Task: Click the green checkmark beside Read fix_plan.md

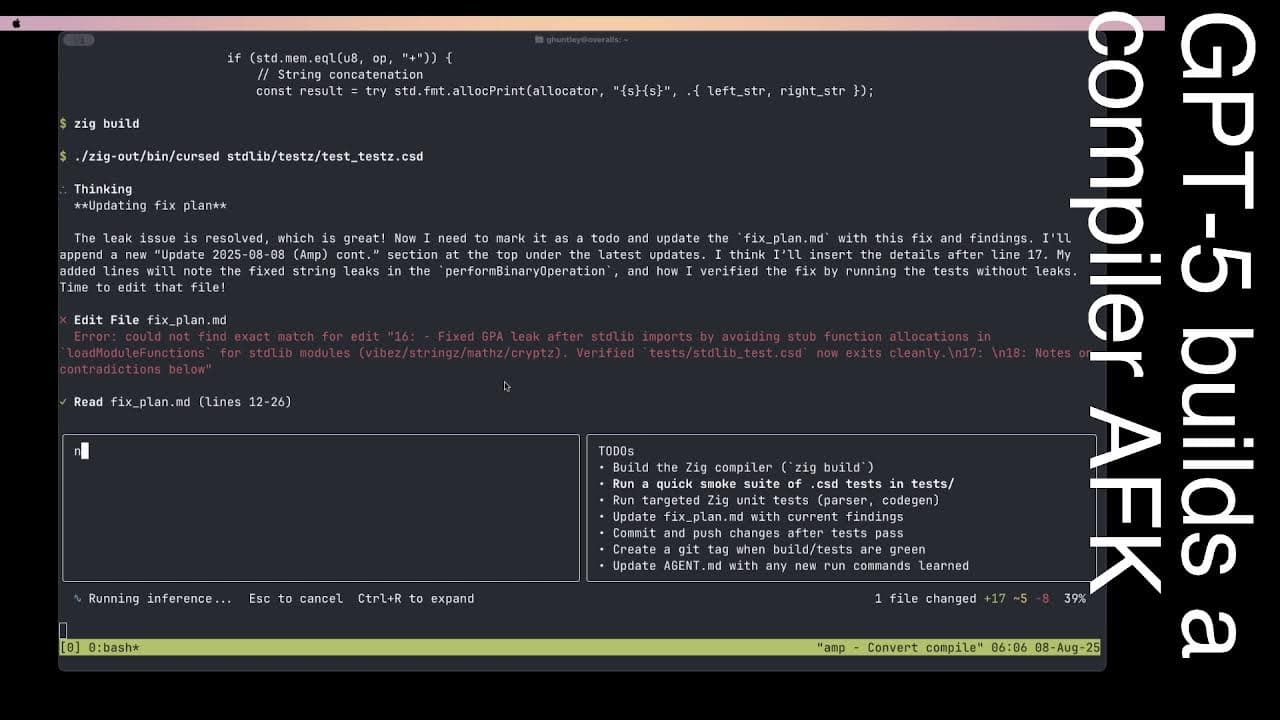Action: (x=63, y=401)
